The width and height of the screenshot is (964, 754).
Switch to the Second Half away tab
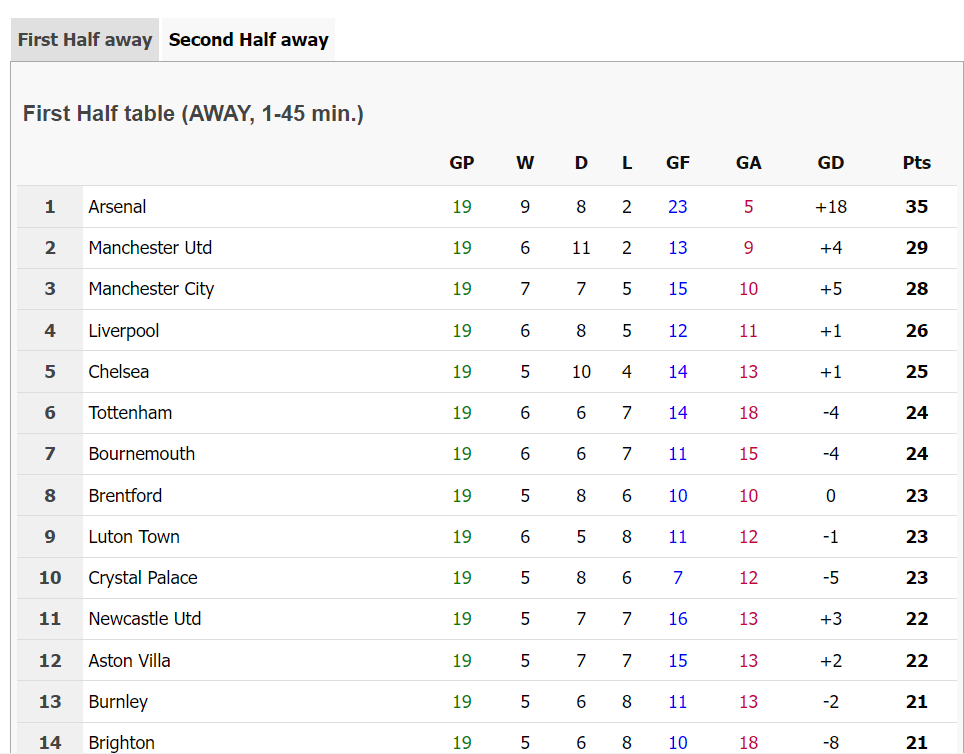(248, 40)
